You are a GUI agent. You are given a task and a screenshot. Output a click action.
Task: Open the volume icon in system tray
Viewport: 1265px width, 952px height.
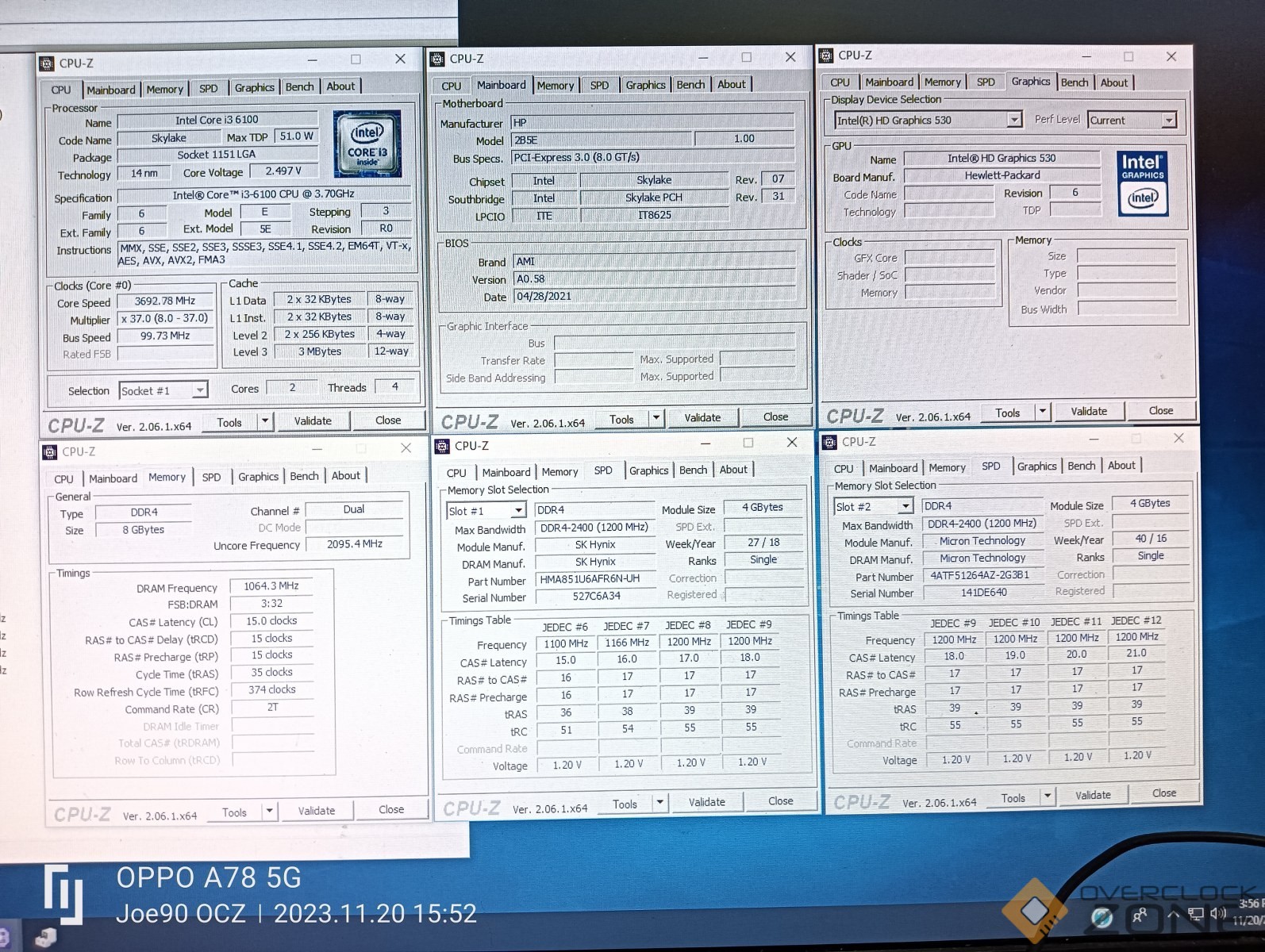1218,913
